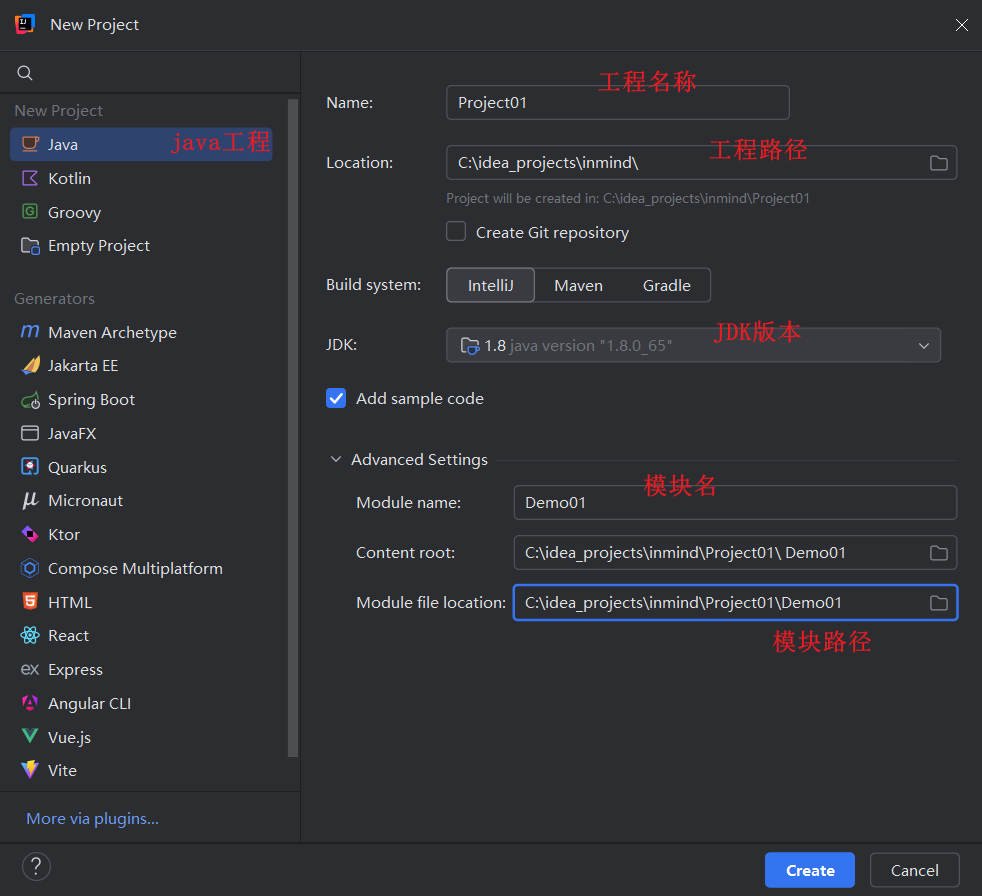Click the project Name input field
The height and width of the screenshot is (896, 982).
tap(618, 103)
